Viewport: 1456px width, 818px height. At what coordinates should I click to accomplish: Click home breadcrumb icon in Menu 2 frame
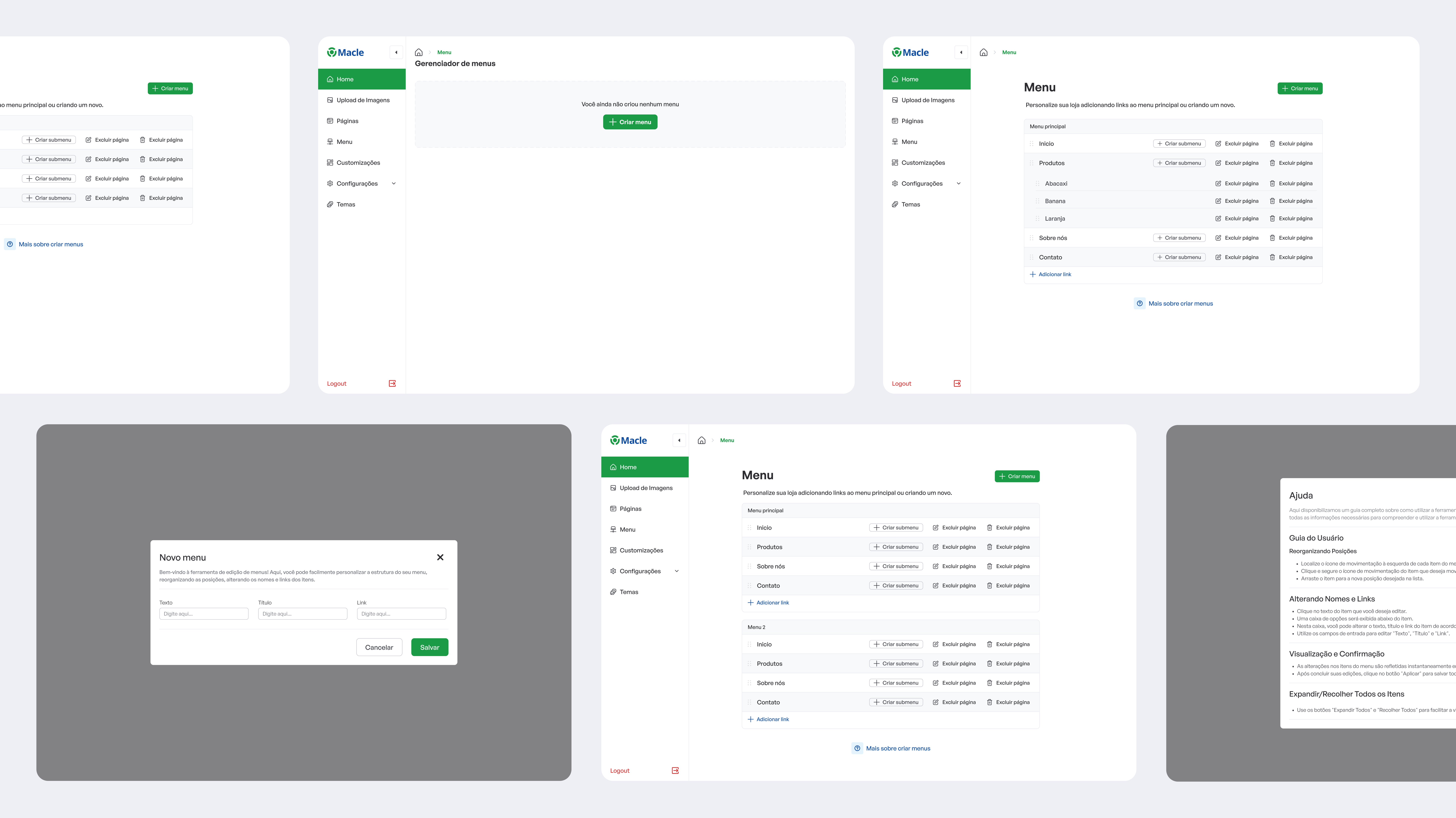tap(701, 441)
